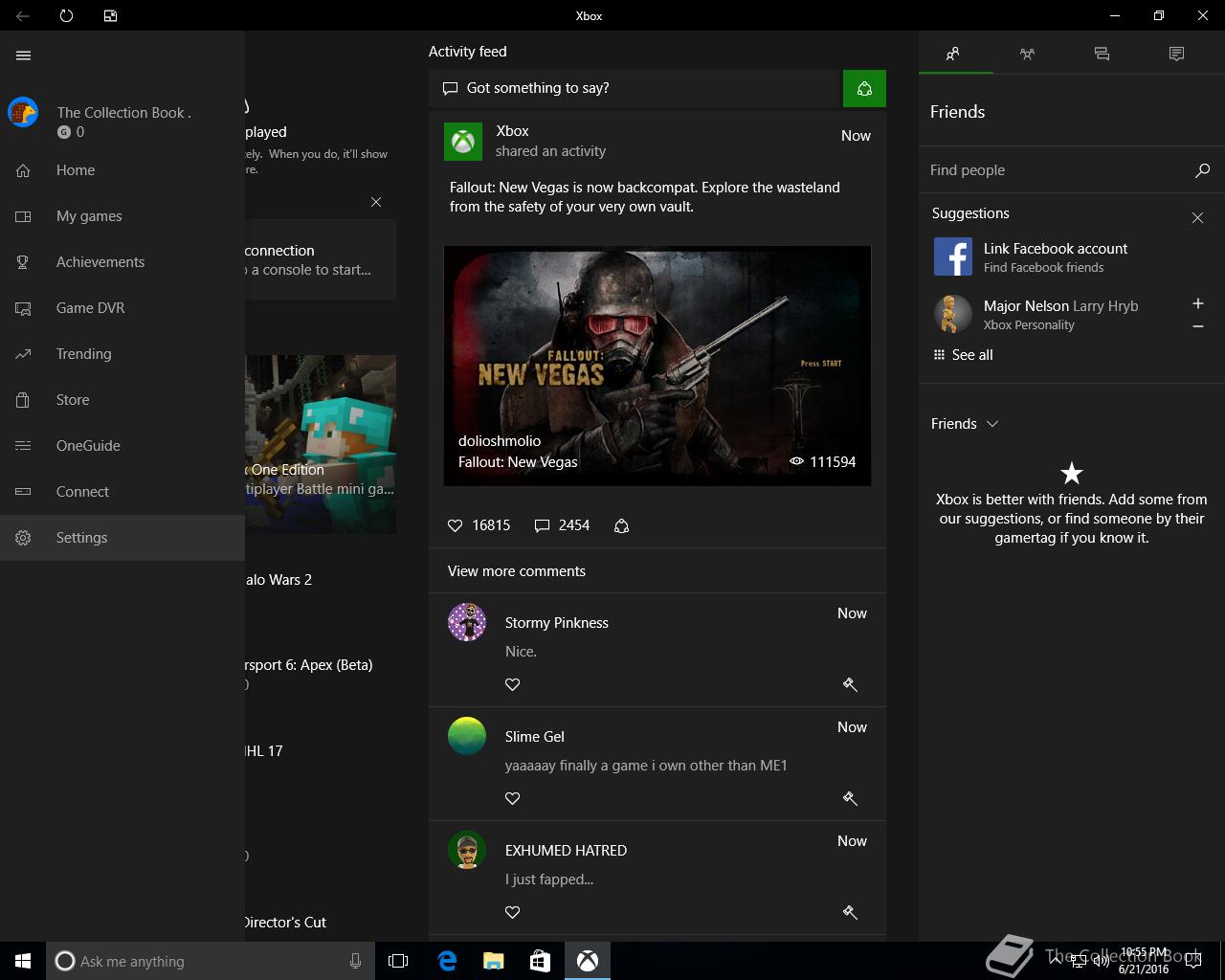Image resolution: width=1225 pixels, height=980 pixels.
Task: Click Xbox app icon on taskbar
Action: point(587,961)
